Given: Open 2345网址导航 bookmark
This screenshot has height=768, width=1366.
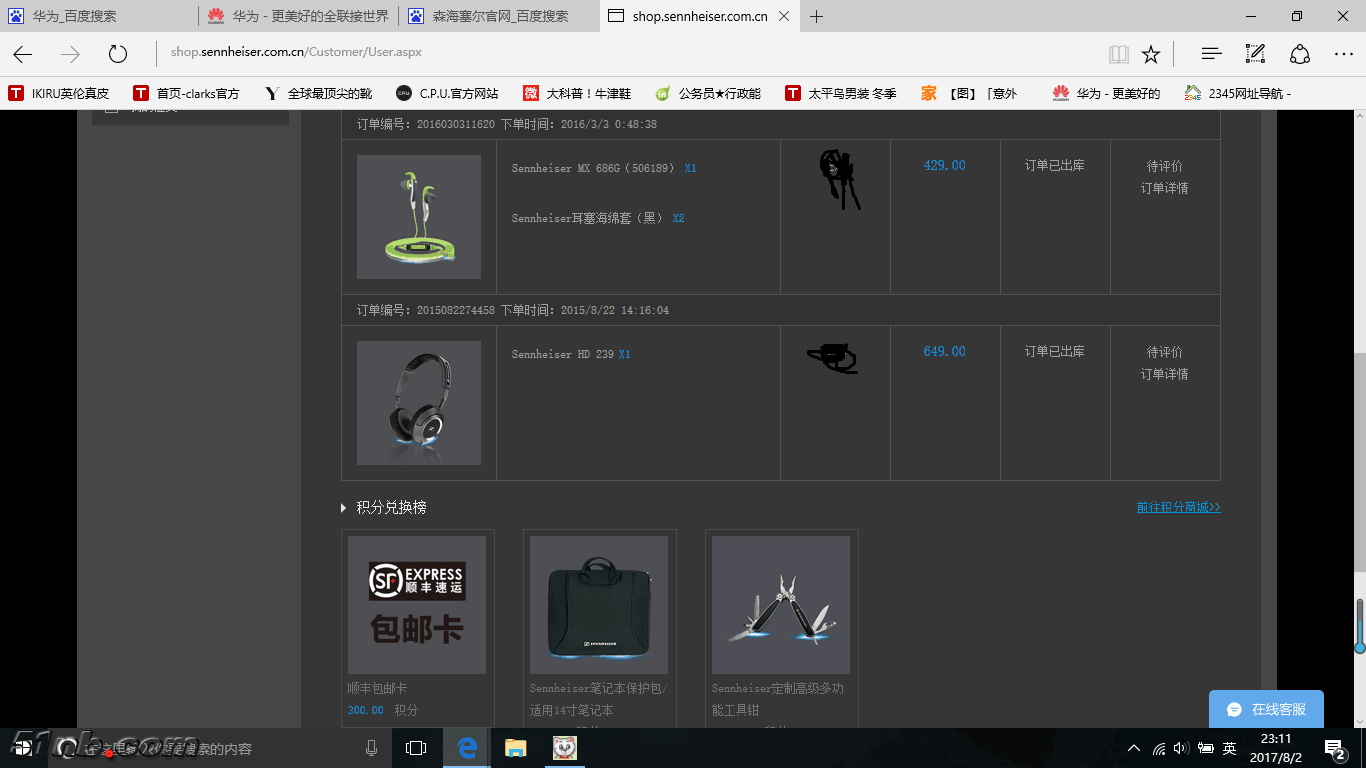Looking at the screenshot, I should click(x=1238, y=93).
